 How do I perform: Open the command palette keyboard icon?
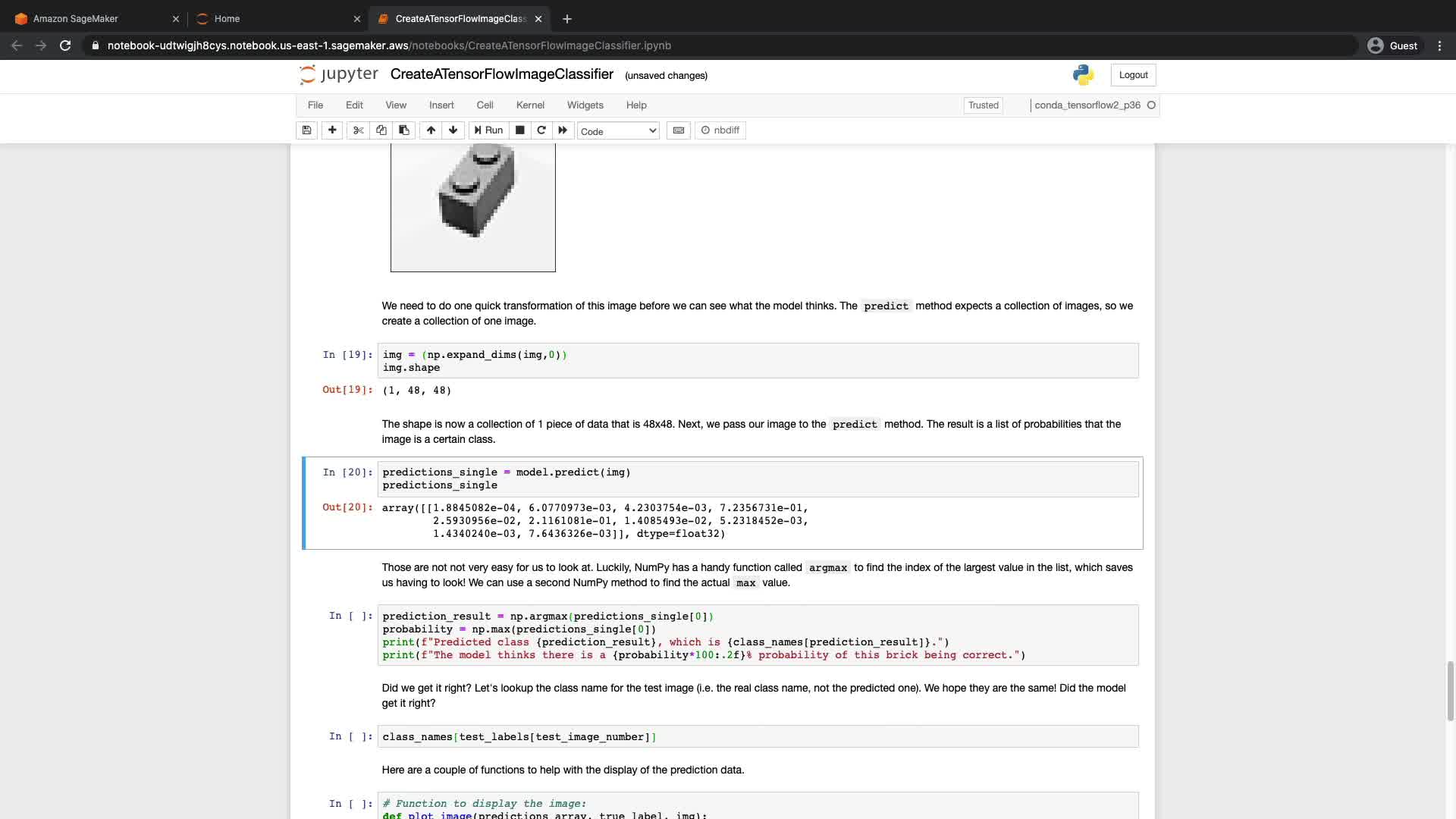[x=679, y=130]
